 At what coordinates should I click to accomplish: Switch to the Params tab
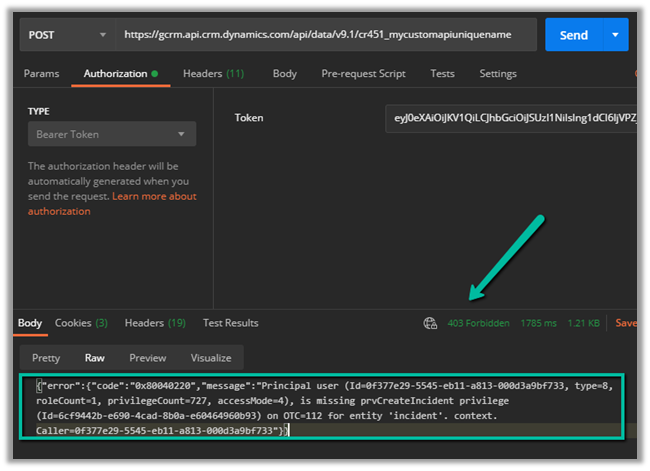click(41, 74)
